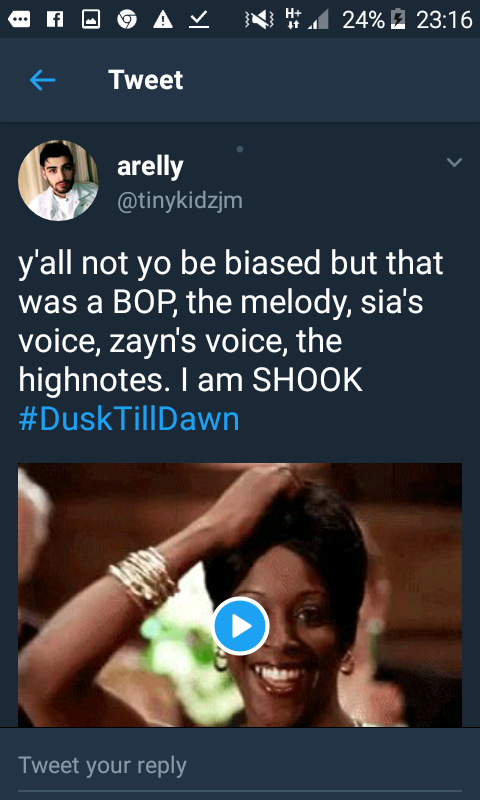Tap the warning triangle status icon
The height and width of the screenshot is (800, 480).
coord(163,19)
